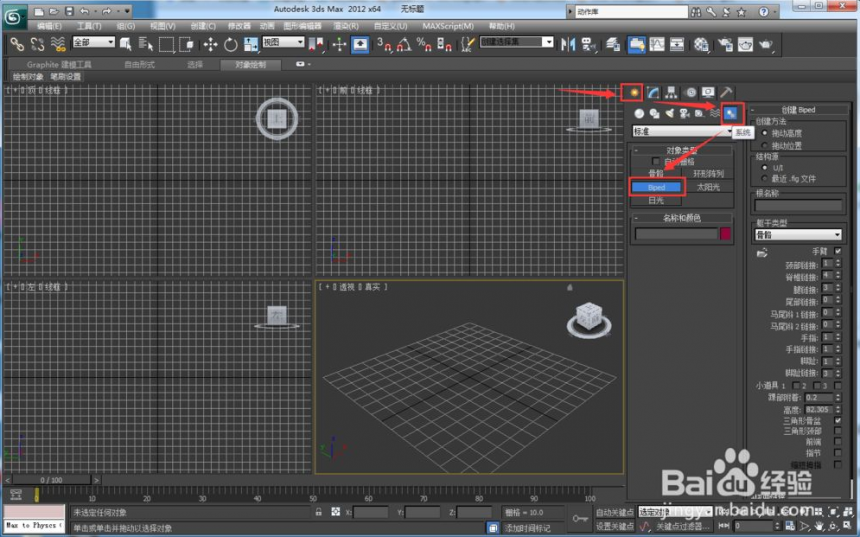Open the 渲染(R) menu

pyautogui.click(x=346, y=26)
